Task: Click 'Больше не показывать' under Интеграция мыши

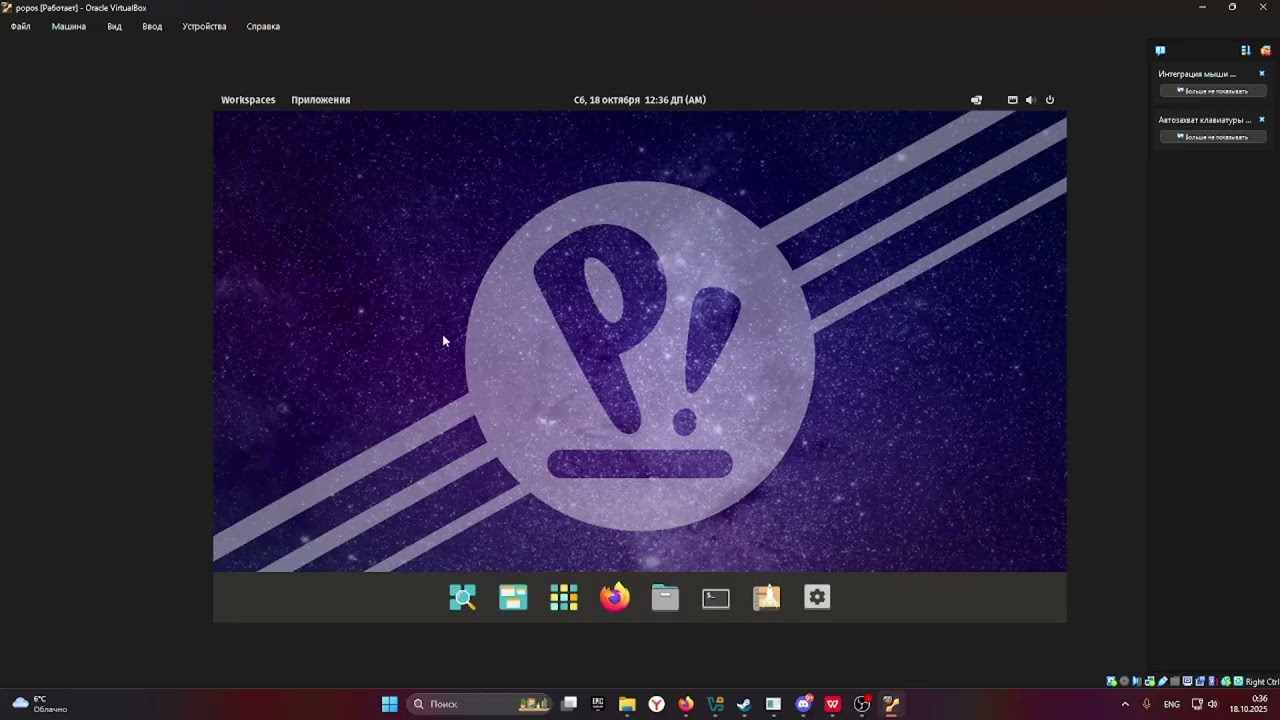Action: pyautogui.click(x=1213, y=91)
